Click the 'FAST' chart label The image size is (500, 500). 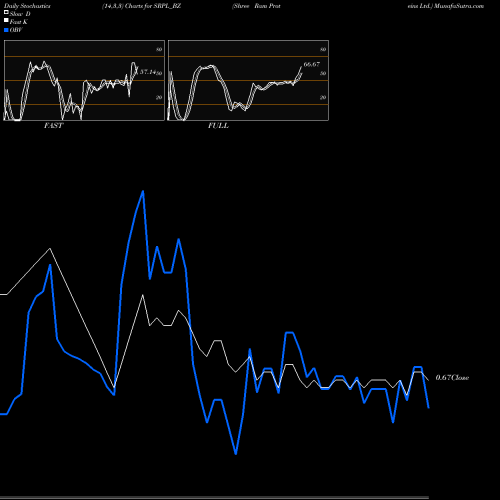pos(53,126)
